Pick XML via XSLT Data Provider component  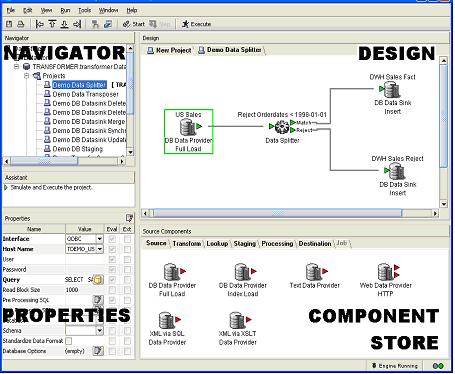[238, 329]
